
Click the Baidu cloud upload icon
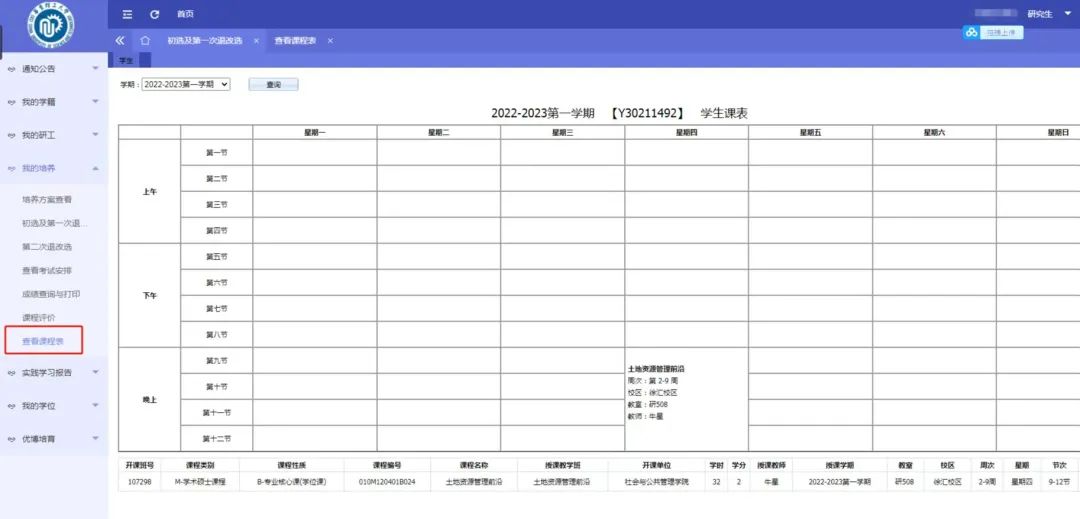[x=971, y=33]
